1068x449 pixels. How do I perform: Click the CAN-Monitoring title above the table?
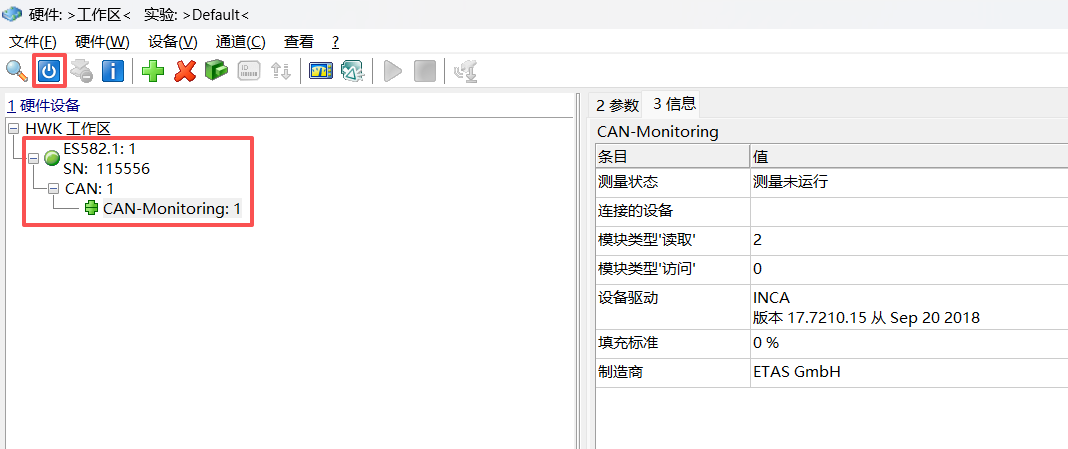(x=657, y=131)
